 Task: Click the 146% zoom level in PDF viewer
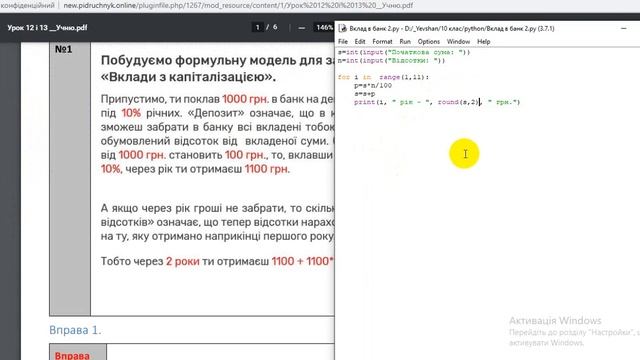[324, 27]
